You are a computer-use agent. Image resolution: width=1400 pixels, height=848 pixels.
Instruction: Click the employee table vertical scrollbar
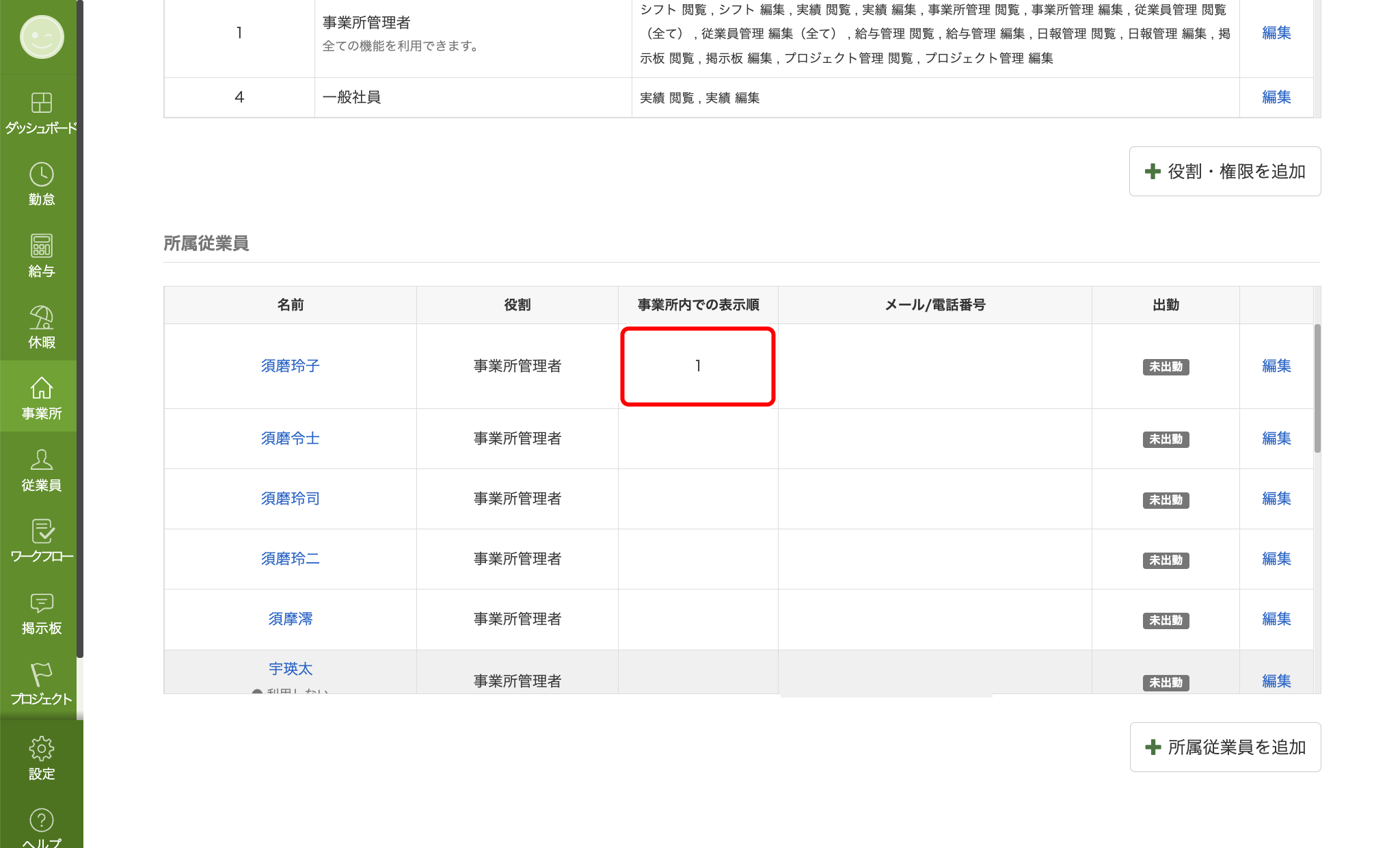(1317, 388)
